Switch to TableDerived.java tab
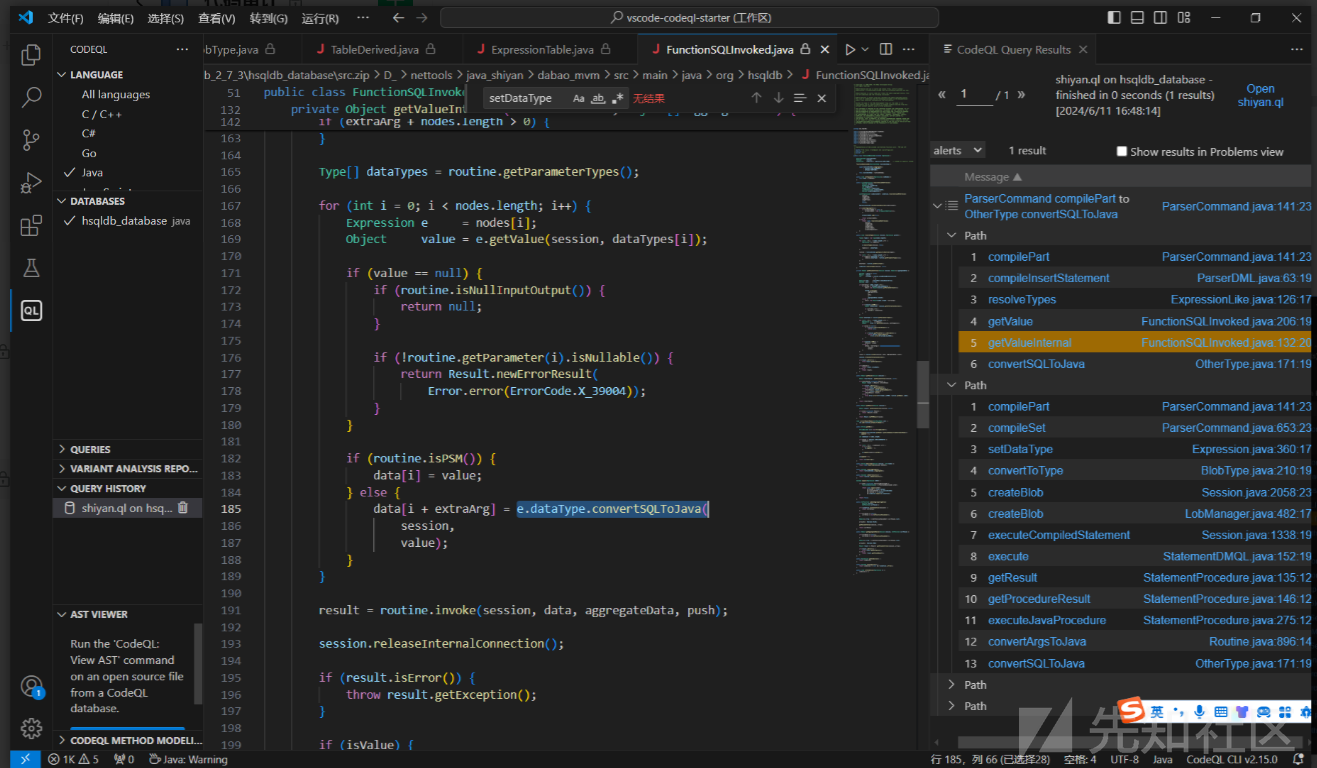Viewport: 1317px width, 768px height. pos(375,49)
